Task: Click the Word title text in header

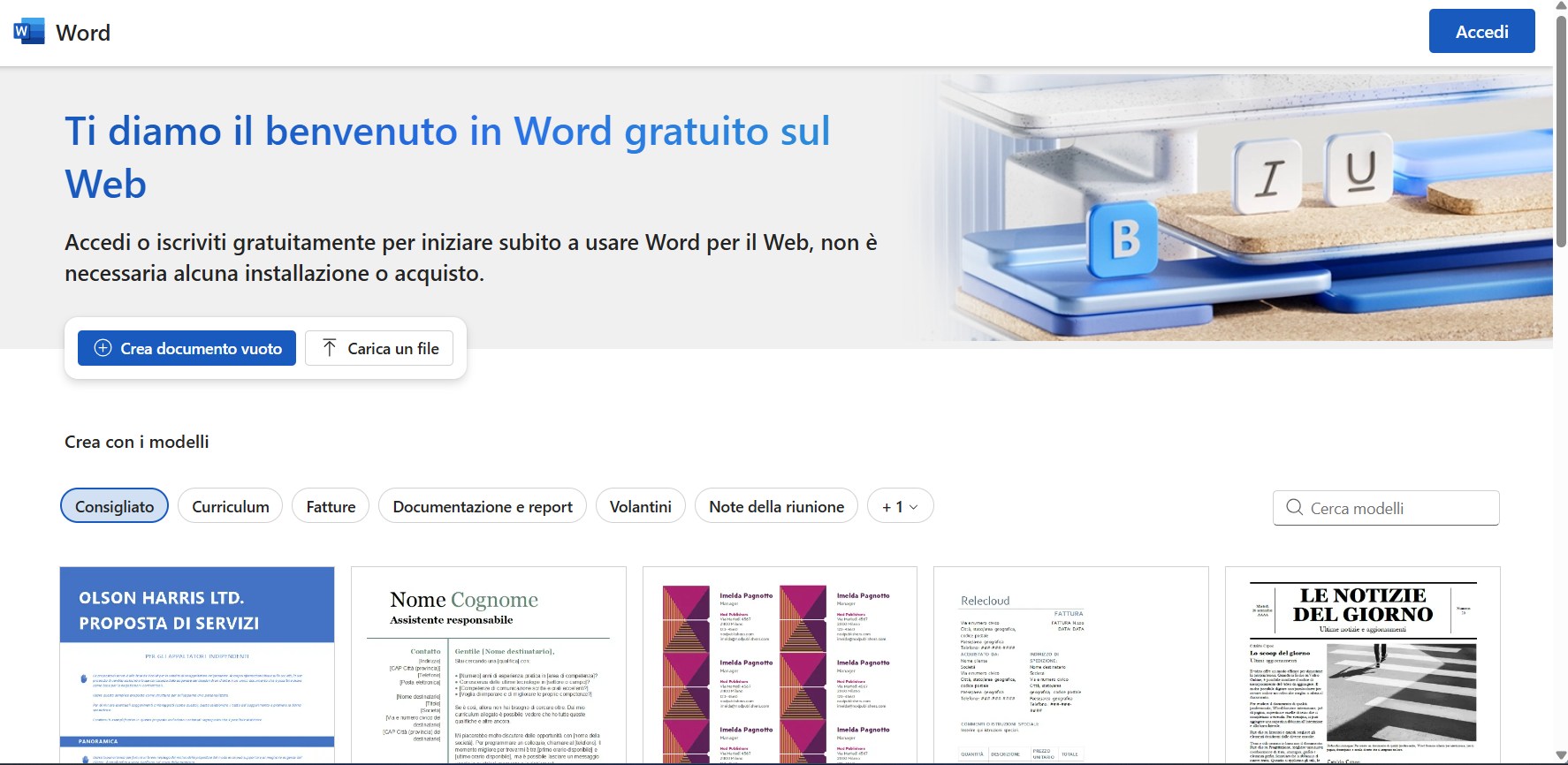Action: [x=83, y=33]
